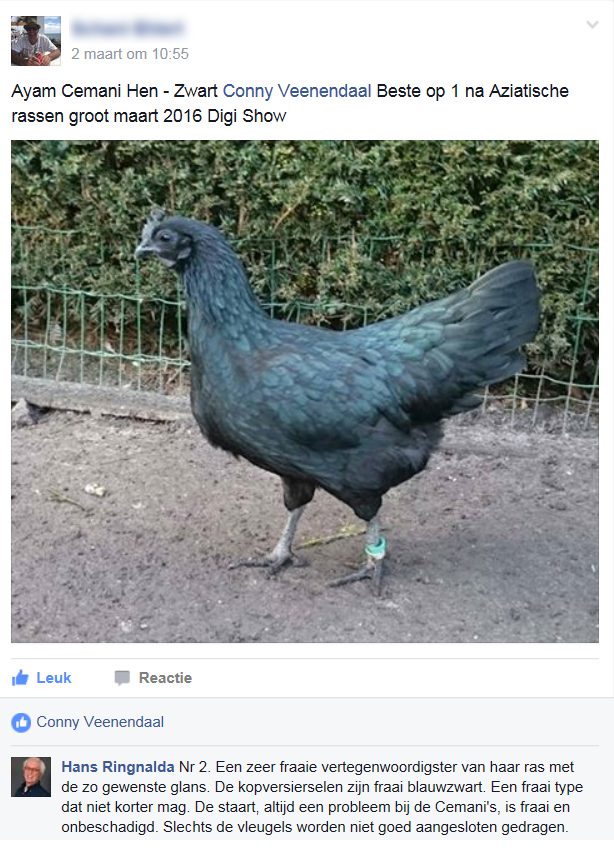Click the hen's green leg ring in photo

click(x=376, y=548)
